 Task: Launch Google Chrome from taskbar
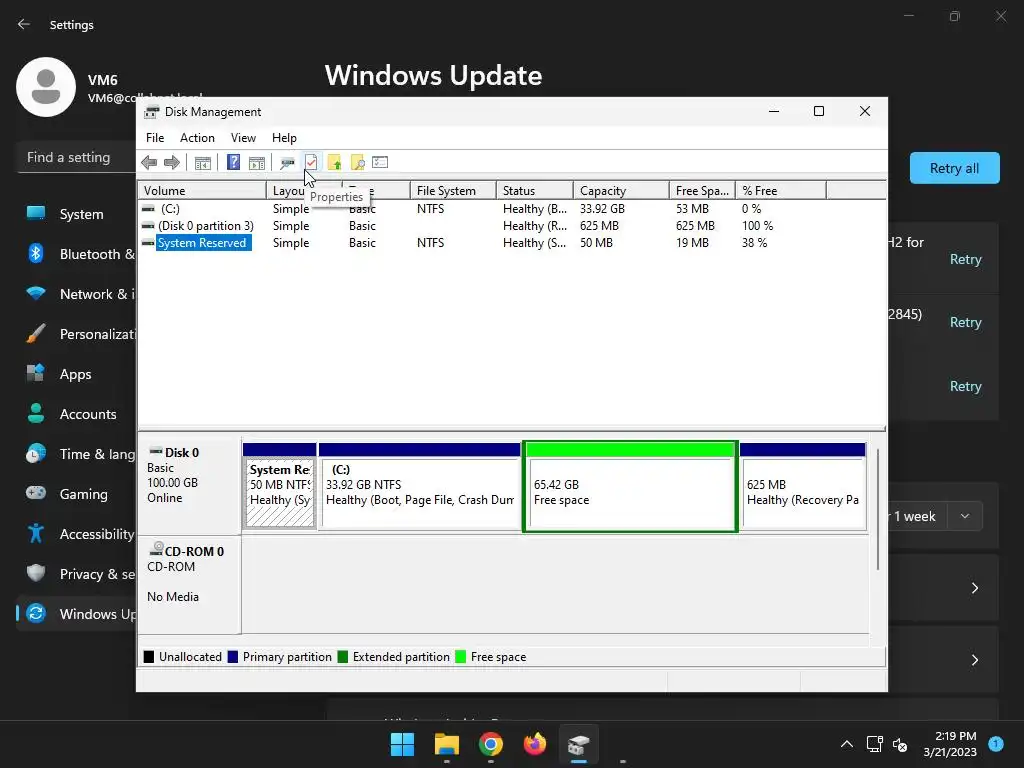click(490, 744)
